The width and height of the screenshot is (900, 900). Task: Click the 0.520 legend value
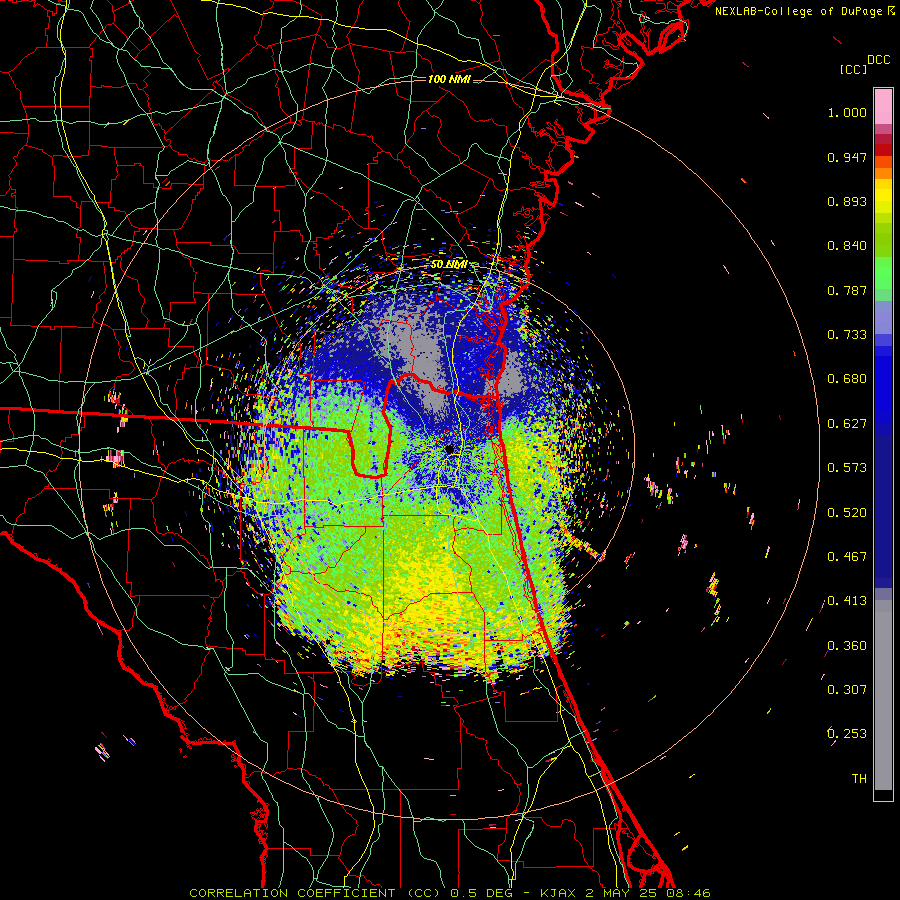tap(847, 513)
